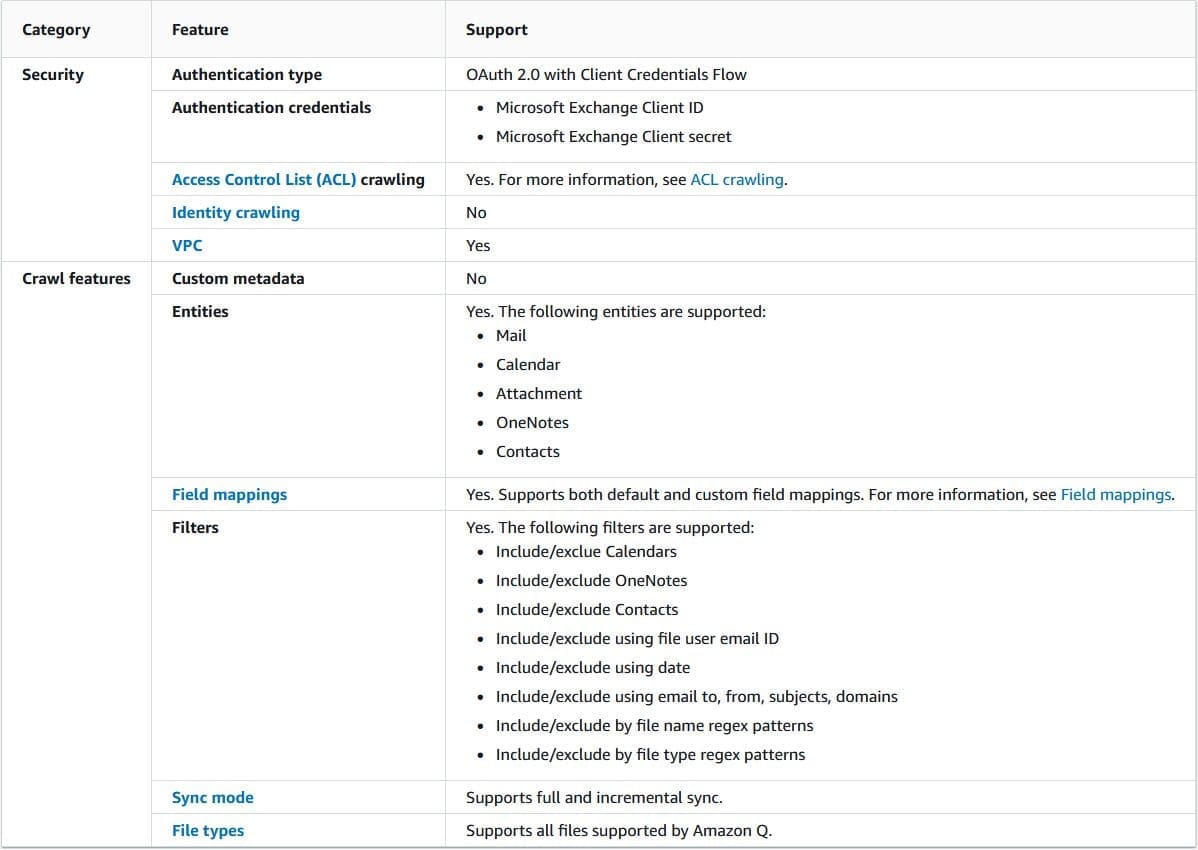This screenshot has width=1198, height=850.
Task: Open the Sync mode link
Action: tap(213, 798)
